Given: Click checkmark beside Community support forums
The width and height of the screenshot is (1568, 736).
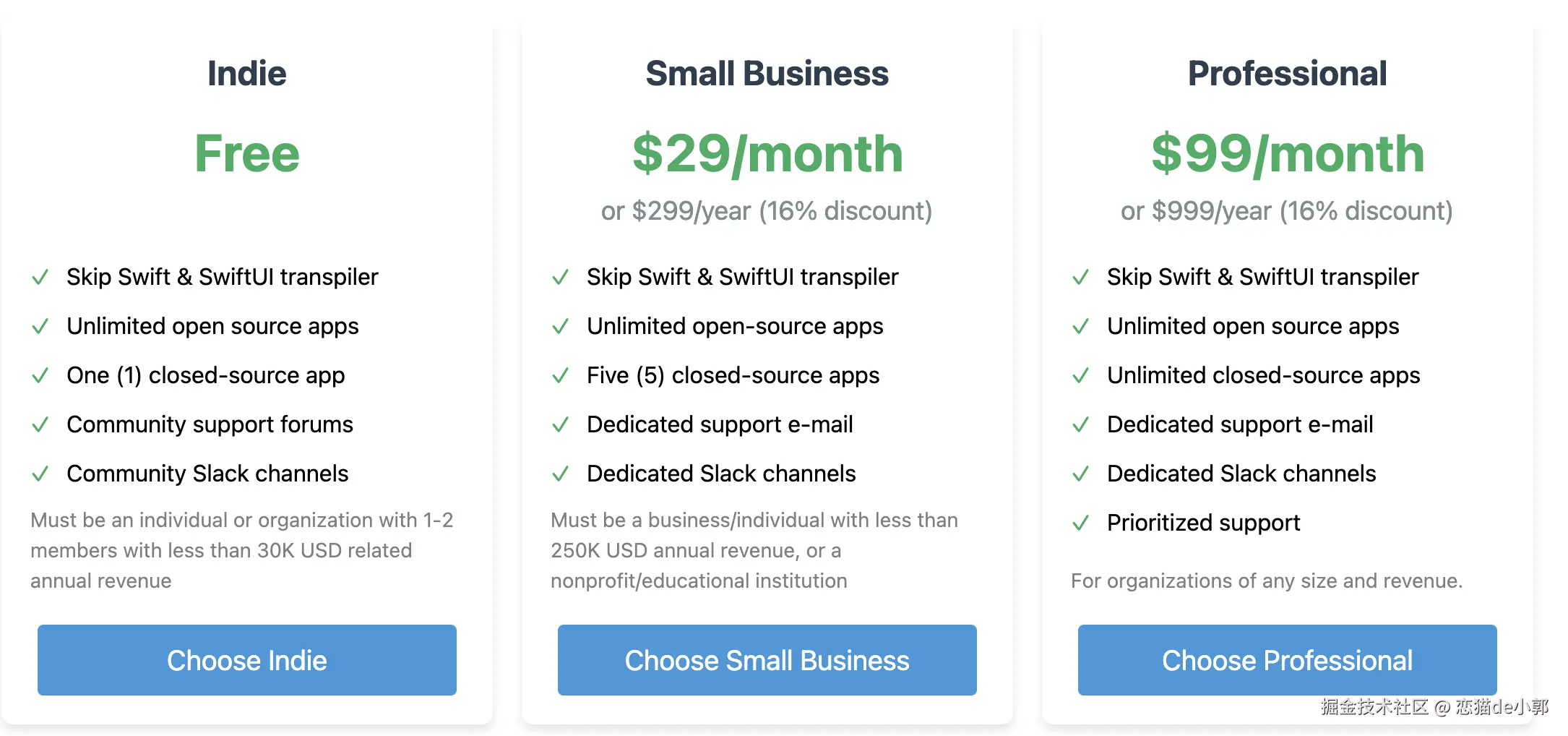Looking at the screenshot, I should (40, 425).
